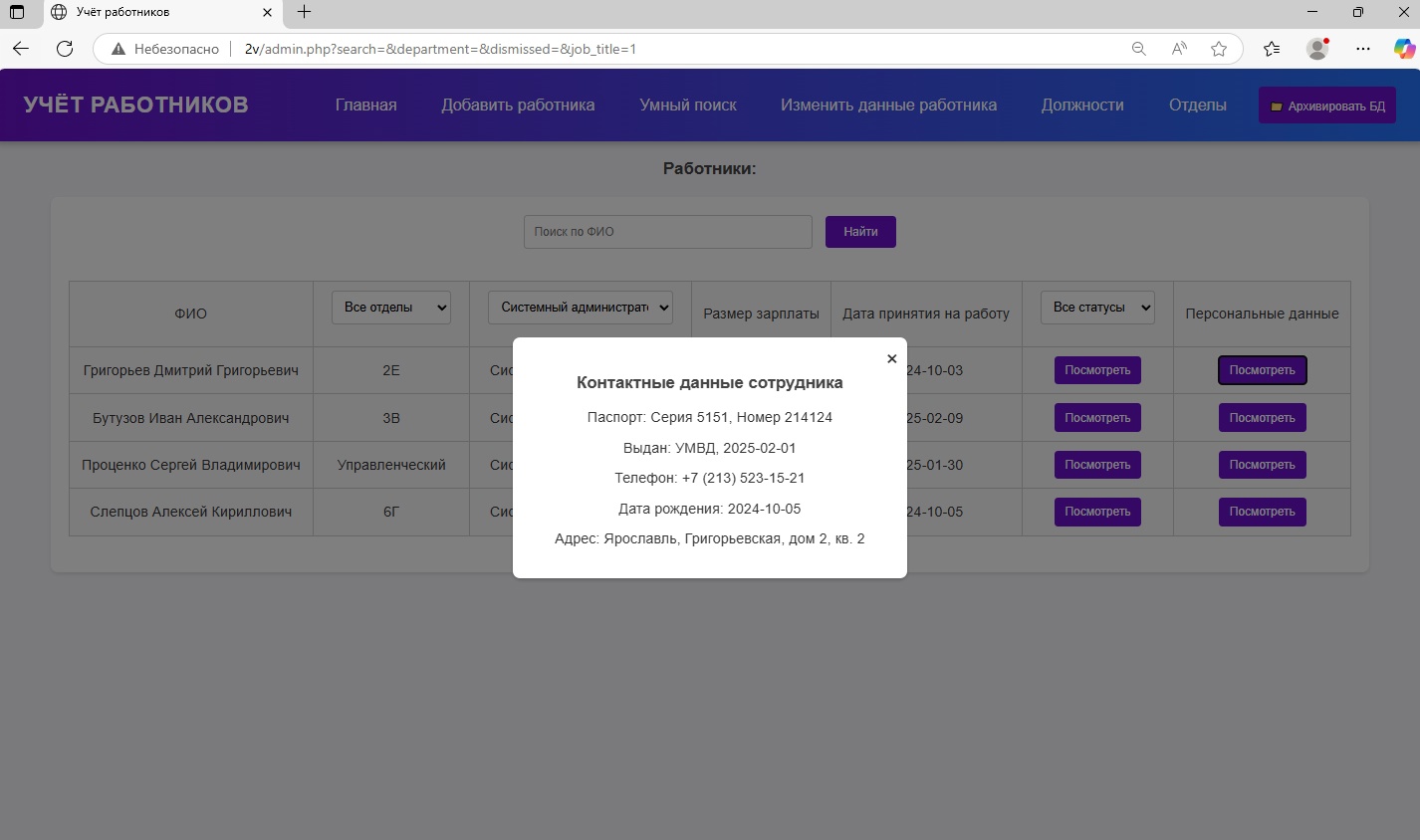View personal data for Слепцов Алексей Кириллович

click(x=1263, y=512)
